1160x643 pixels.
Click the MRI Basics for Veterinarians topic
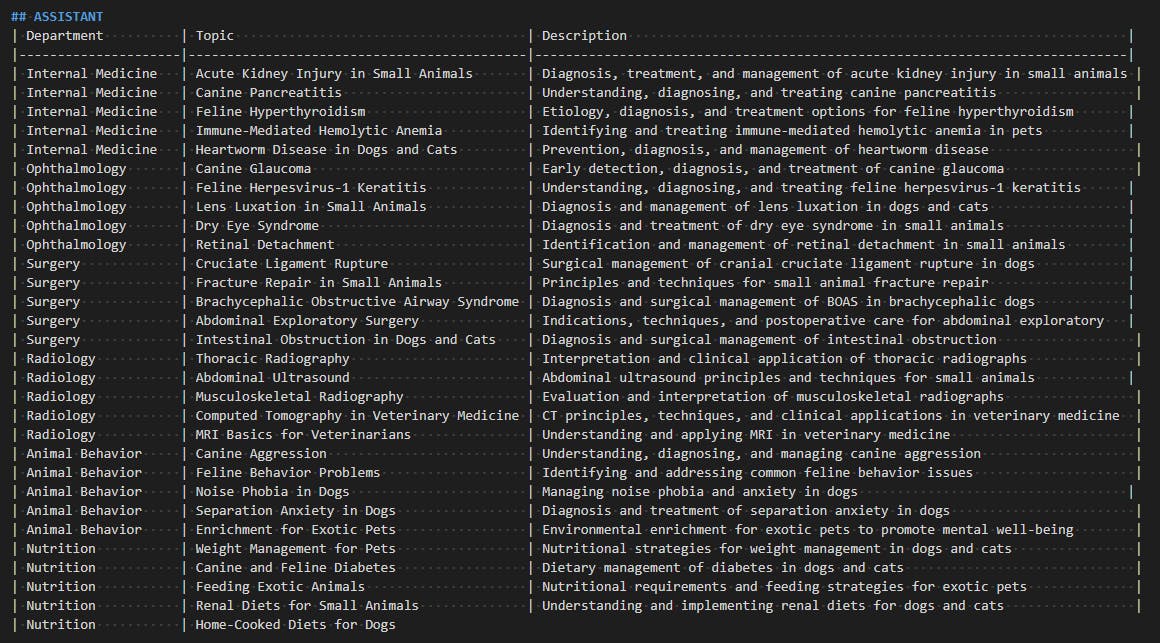[x=303, y=435]
